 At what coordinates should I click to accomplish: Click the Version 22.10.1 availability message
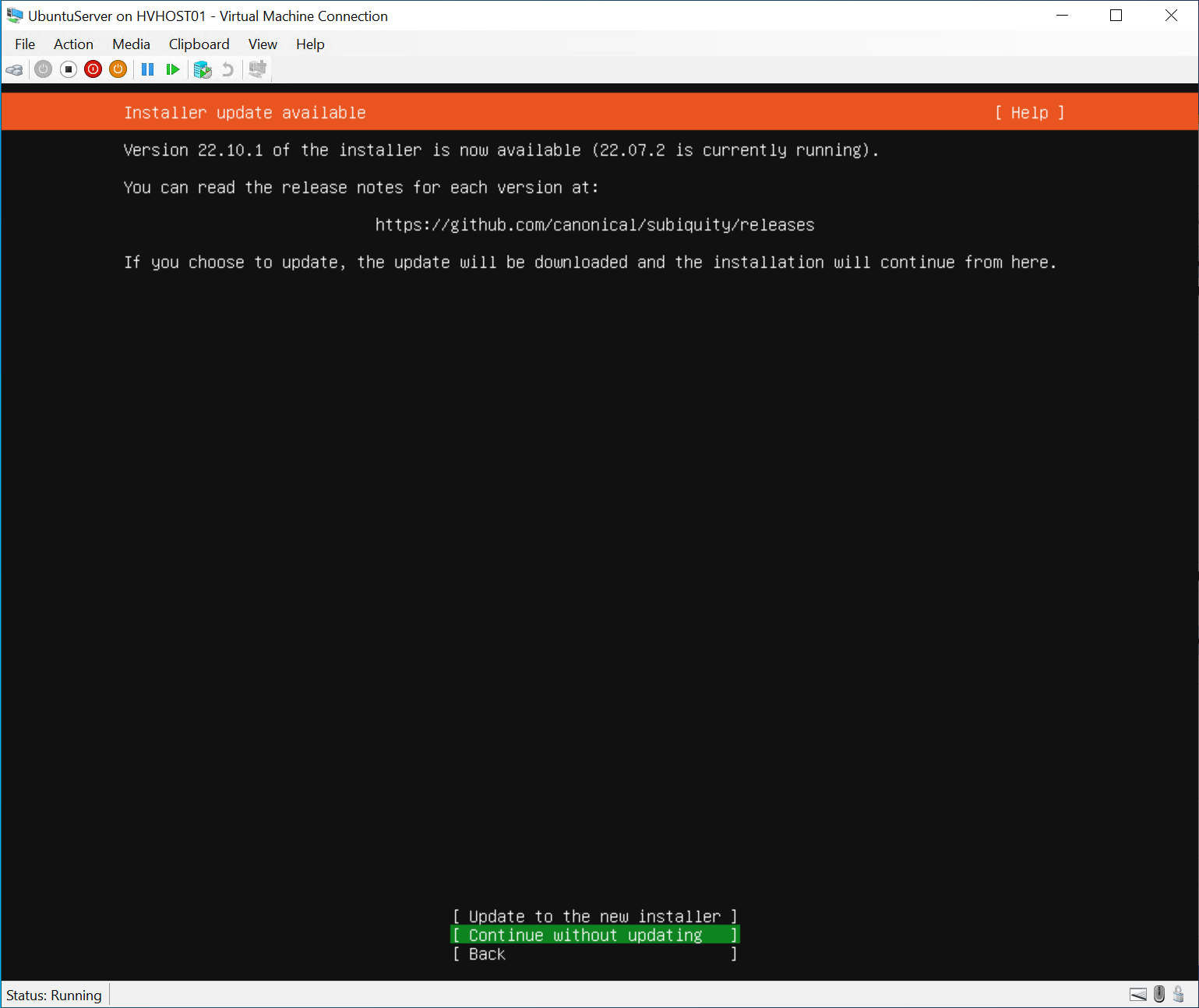[501, 150]
